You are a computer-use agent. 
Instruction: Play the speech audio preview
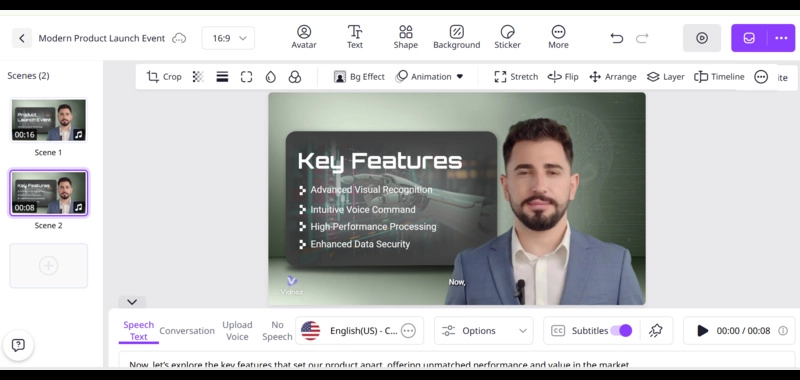pos(703,331)
